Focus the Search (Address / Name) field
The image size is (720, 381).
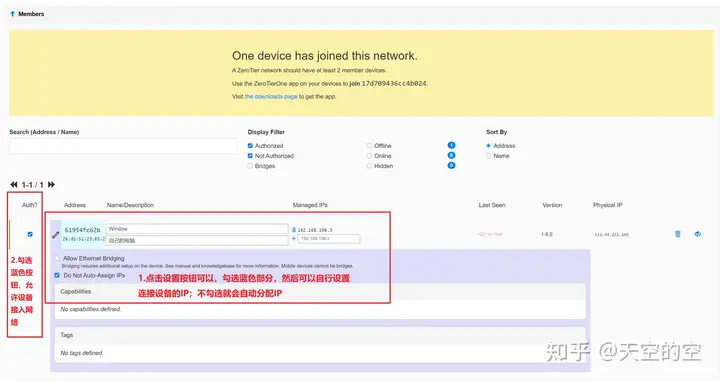[123, 146]
